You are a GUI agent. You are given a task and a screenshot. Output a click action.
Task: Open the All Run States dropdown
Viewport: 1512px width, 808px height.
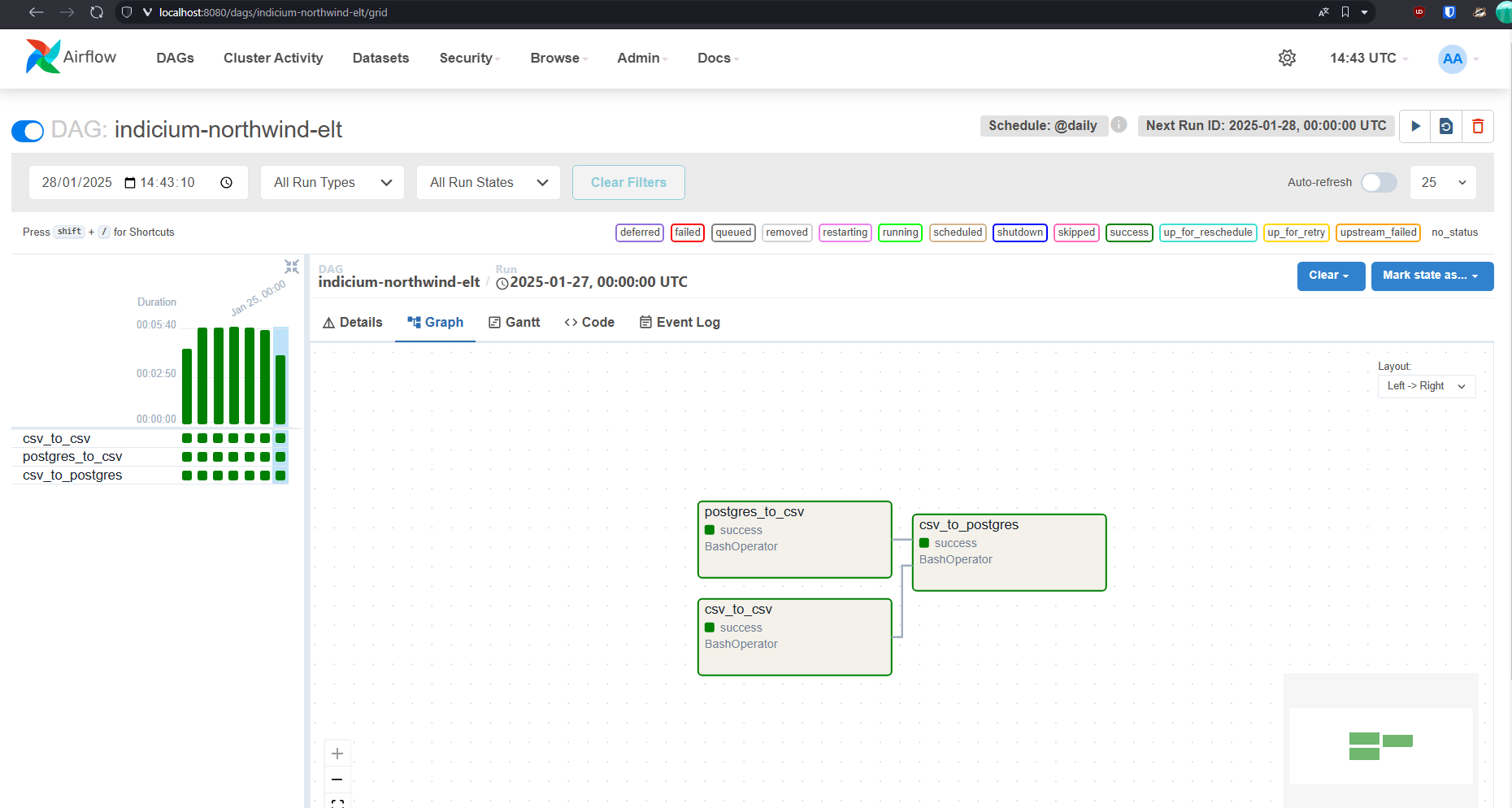click(489, 183)
